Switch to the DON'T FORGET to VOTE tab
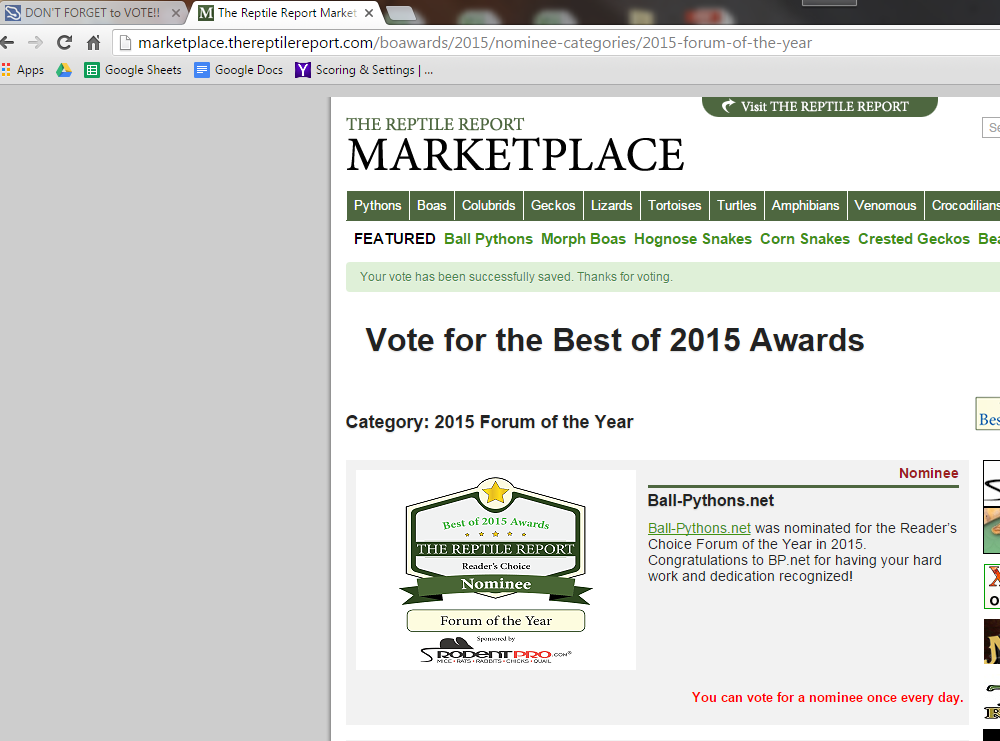This screenshot has width=1000, height=741. pos(92,13)
